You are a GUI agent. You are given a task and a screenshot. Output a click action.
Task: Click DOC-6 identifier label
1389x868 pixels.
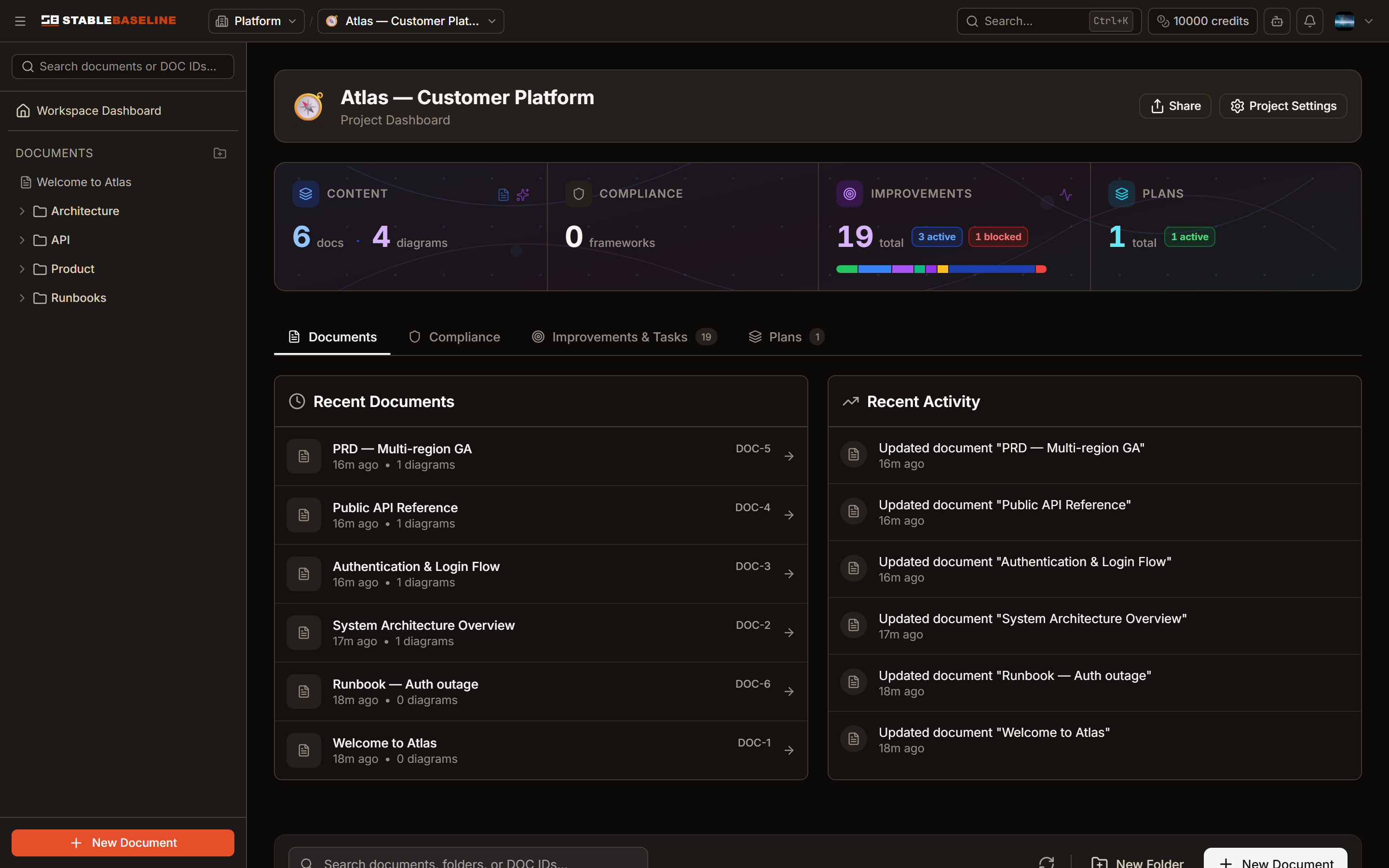pyautogui.click(x=752, y=684)
